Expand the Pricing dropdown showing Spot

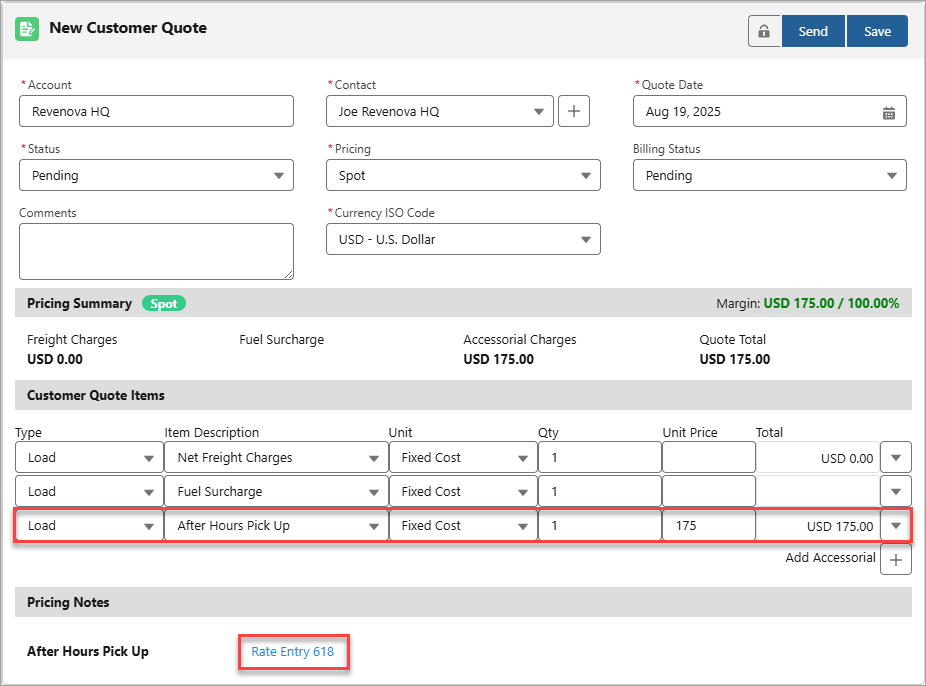[463, 175]
